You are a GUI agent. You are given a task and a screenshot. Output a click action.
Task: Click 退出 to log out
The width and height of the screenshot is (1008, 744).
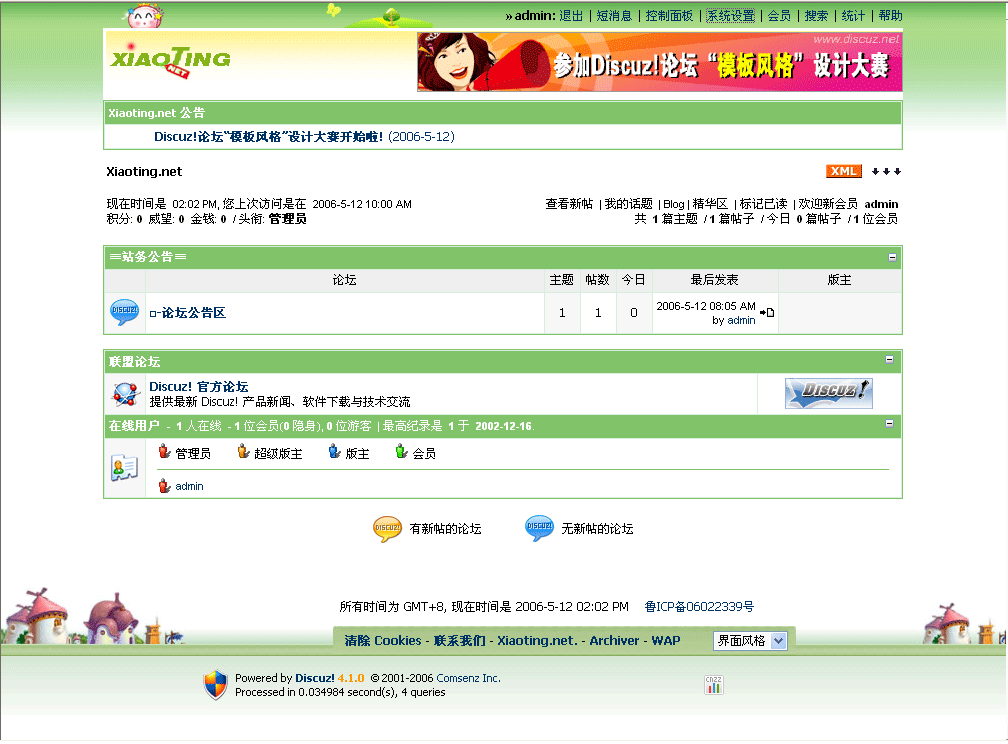coord(571,15)
